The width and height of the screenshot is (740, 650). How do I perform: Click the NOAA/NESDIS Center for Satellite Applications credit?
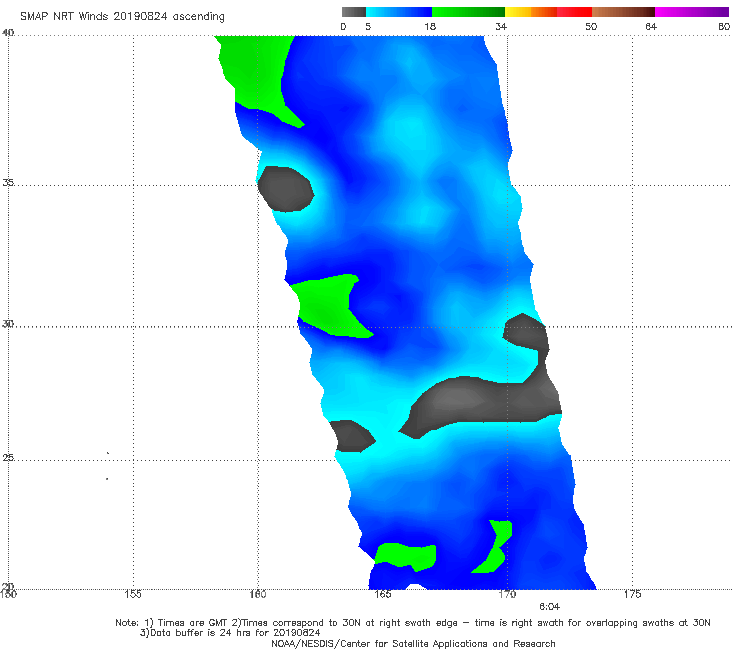click(x=413, y=644)
